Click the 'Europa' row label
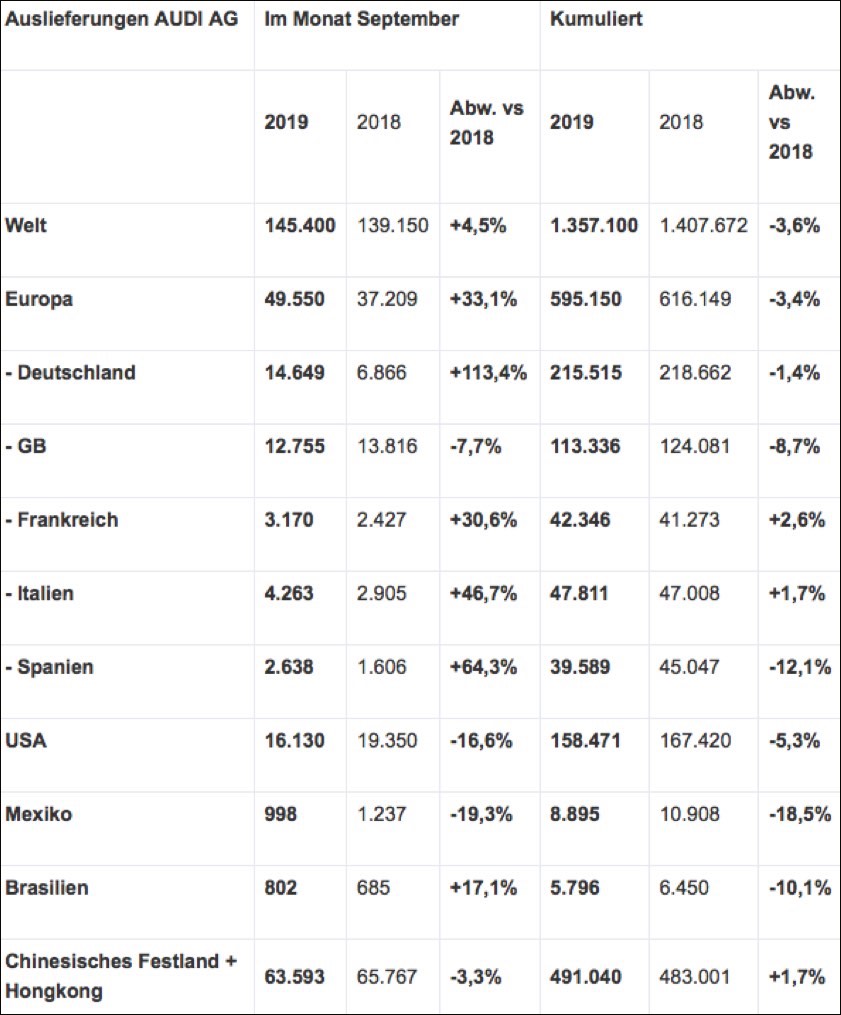The width and height of the screenshot is (841, 1015). tap(38, 299)
